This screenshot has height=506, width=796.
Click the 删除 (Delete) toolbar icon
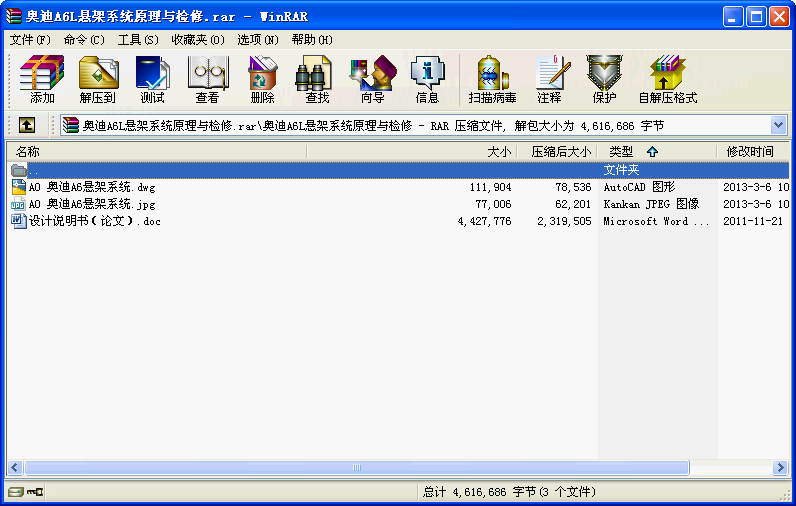click(x=262, y=79)
